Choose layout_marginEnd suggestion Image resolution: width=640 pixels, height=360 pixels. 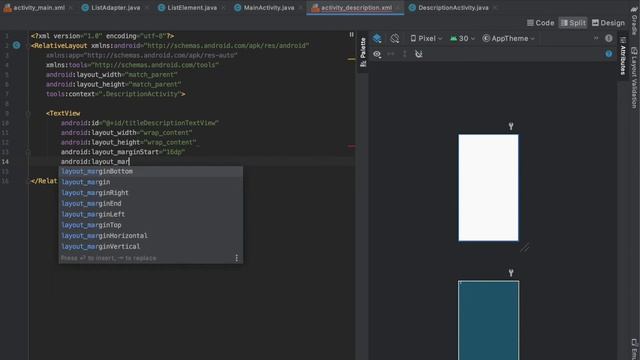click(151, 203)
